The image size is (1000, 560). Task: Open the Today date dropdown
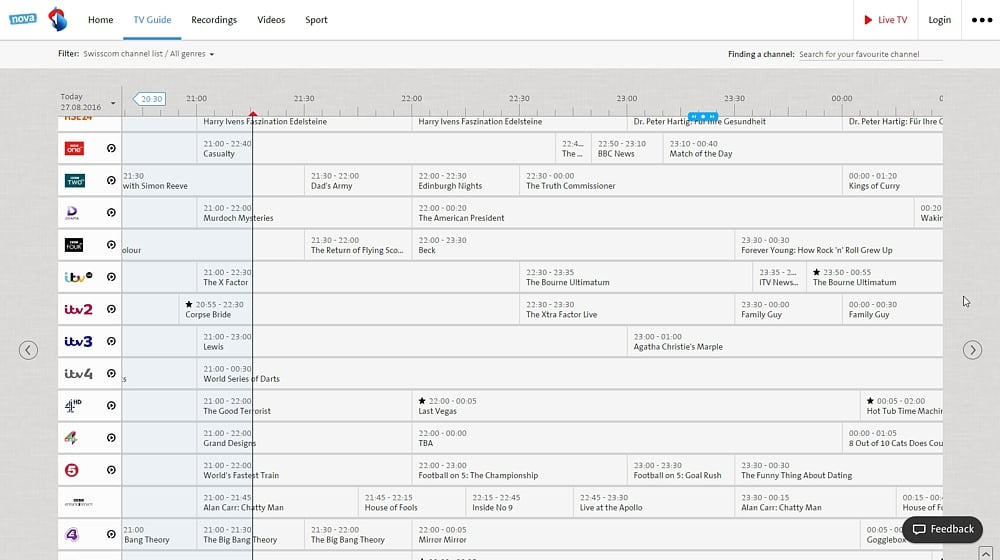pos(88,102)
